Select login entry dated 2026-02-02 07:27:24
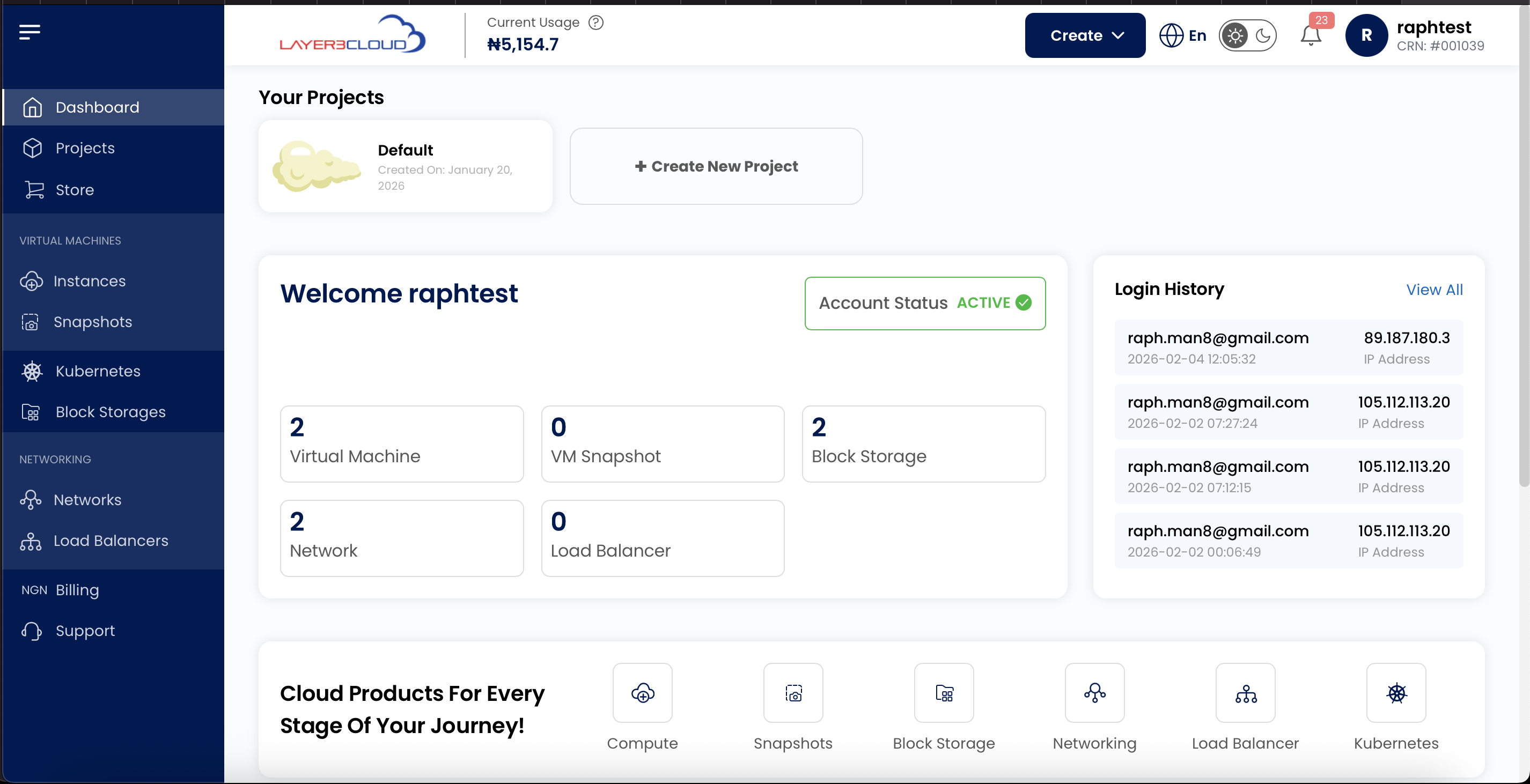 tap(1289, 412)
